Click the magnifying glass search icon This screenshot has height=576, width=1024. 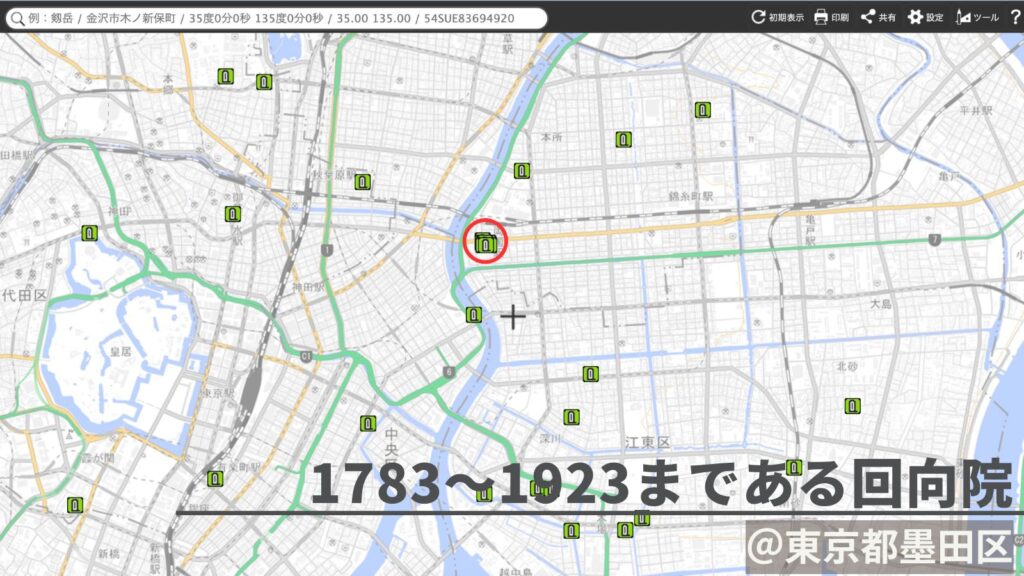pos(17,18)
